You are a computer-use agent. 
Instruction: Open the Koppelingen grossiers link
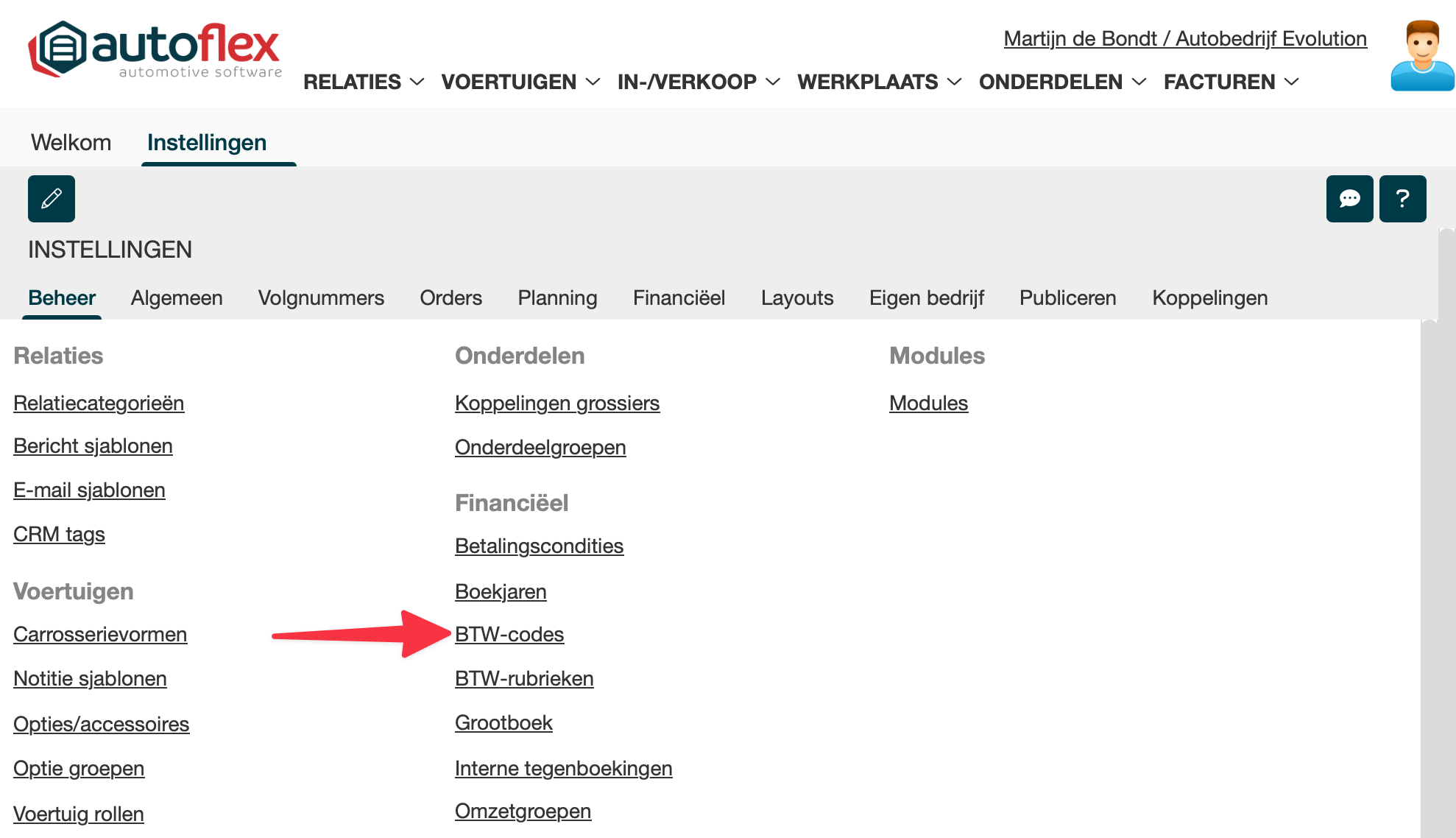tap(557, 403)
